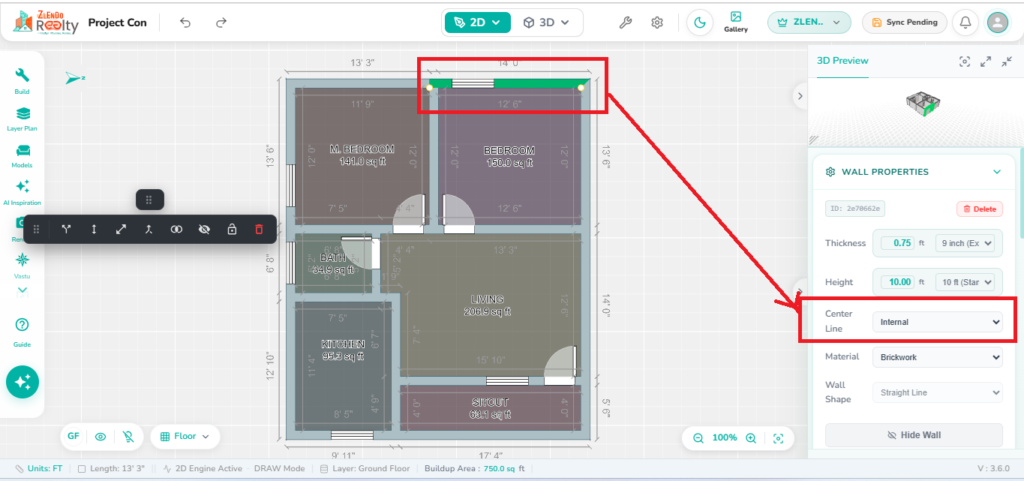
Task: Zoom in the canvas with plus magnifier
Action: 751,439
